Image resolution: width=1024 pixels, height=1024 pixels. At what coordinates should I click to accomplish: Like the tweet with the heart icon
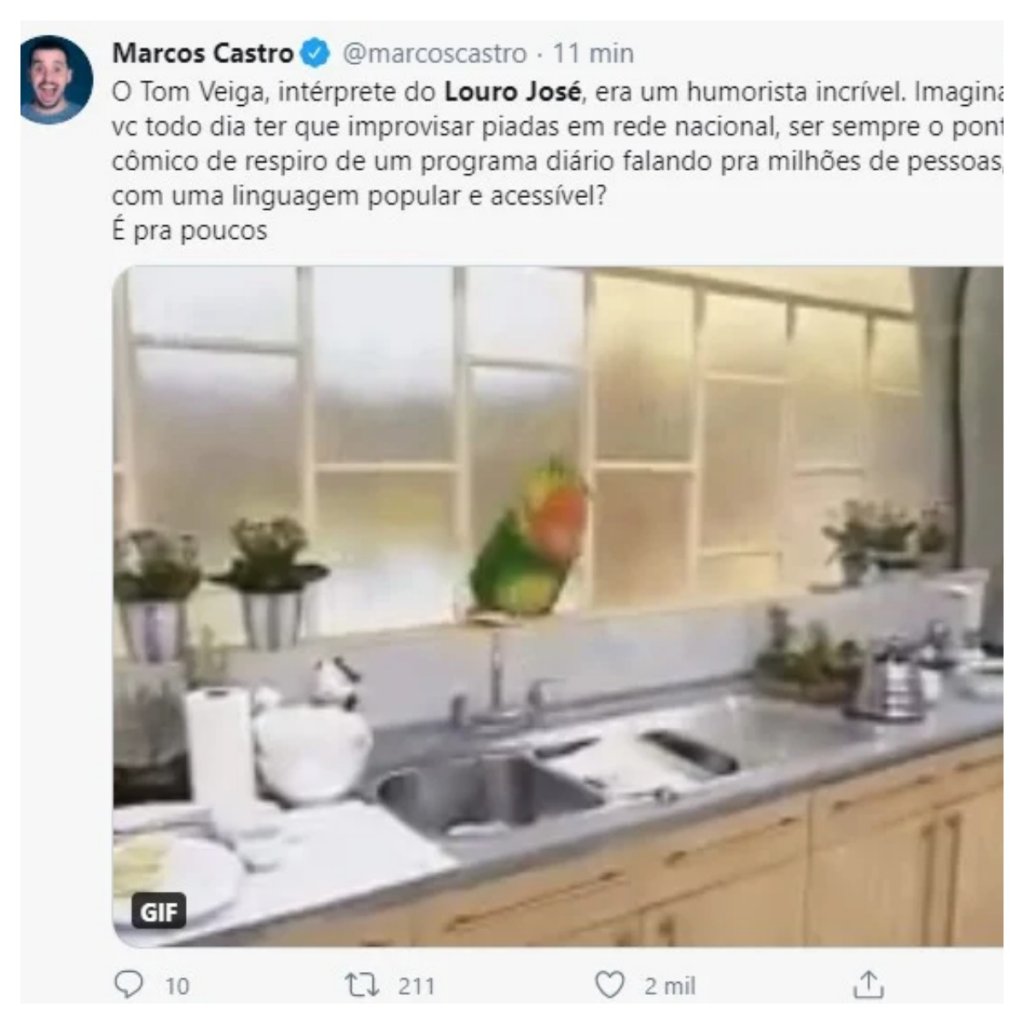coord(609,984)
